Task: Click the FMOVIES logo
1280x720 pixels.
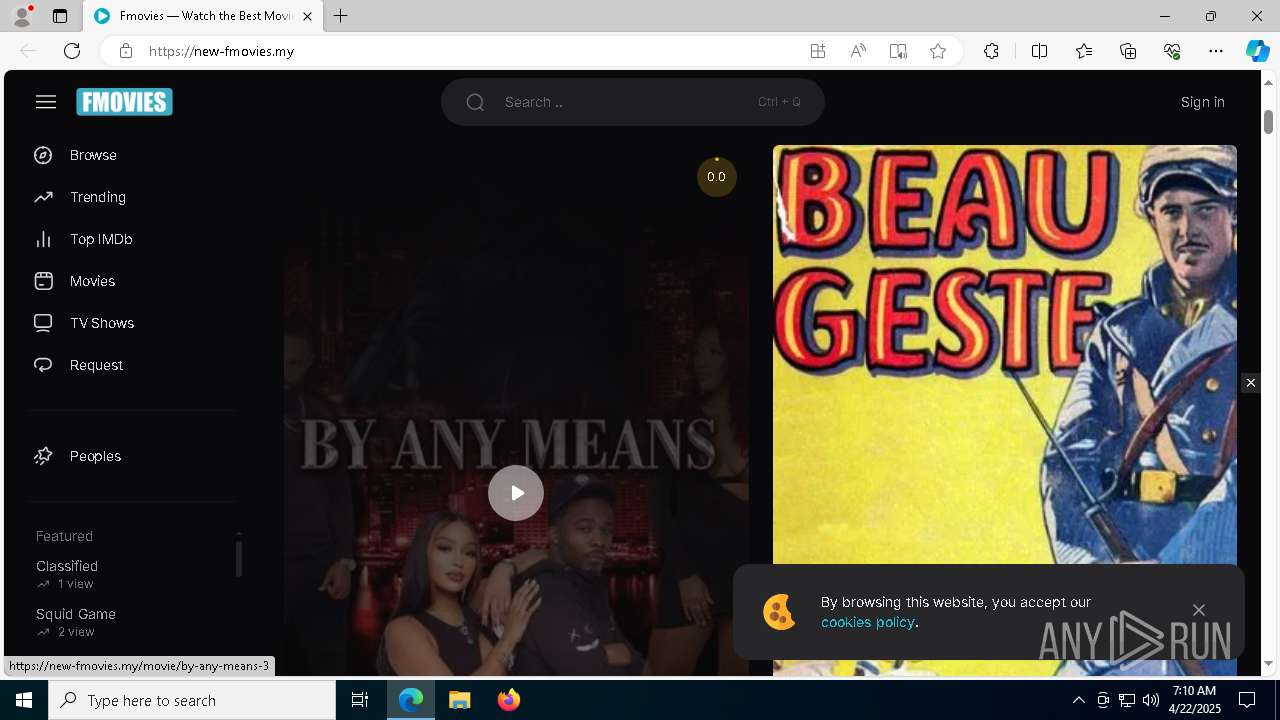Action: click(124, 102)
